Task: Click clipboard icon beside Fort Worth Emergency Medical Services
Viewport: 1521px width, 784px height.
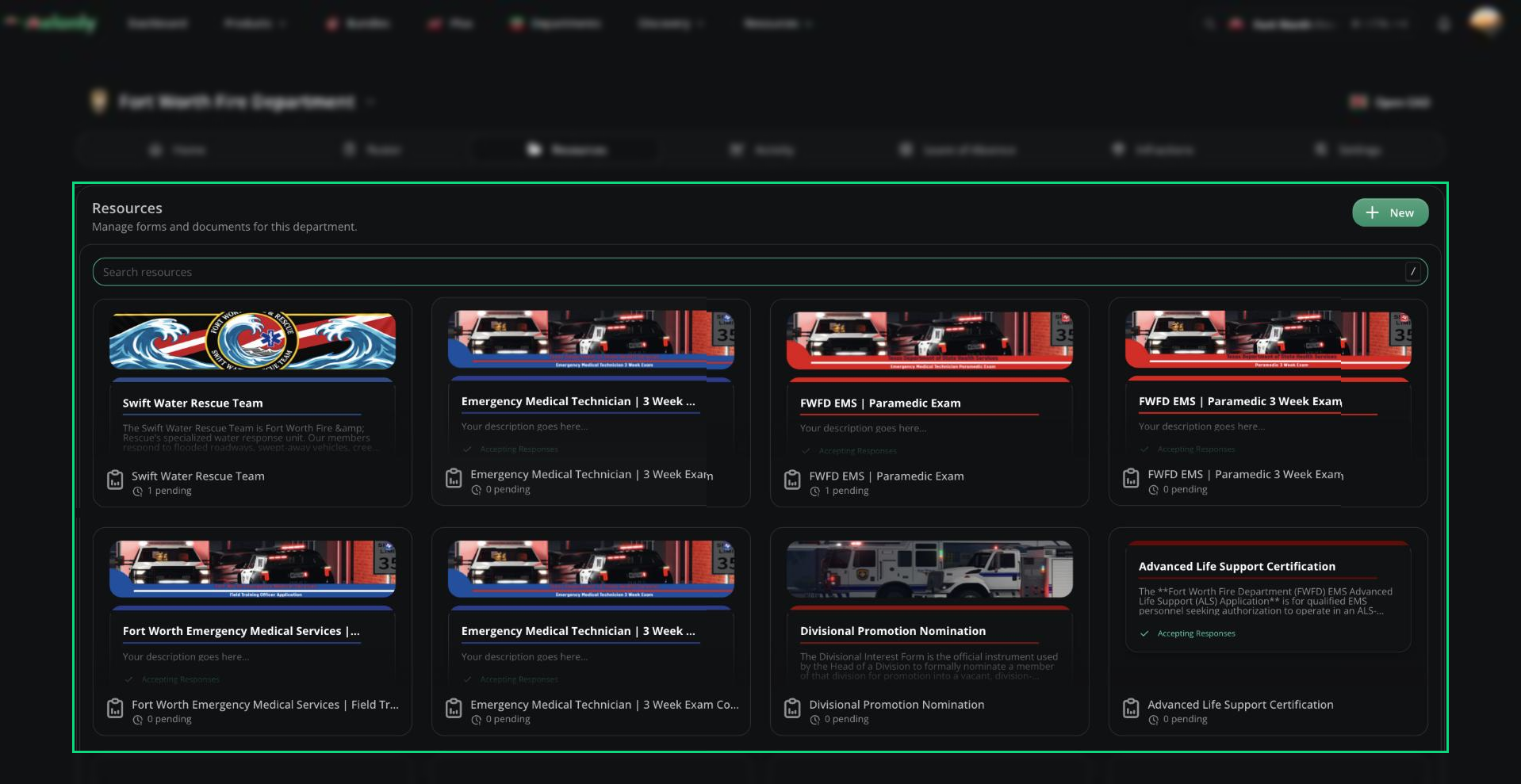Action: click(115, 708)
